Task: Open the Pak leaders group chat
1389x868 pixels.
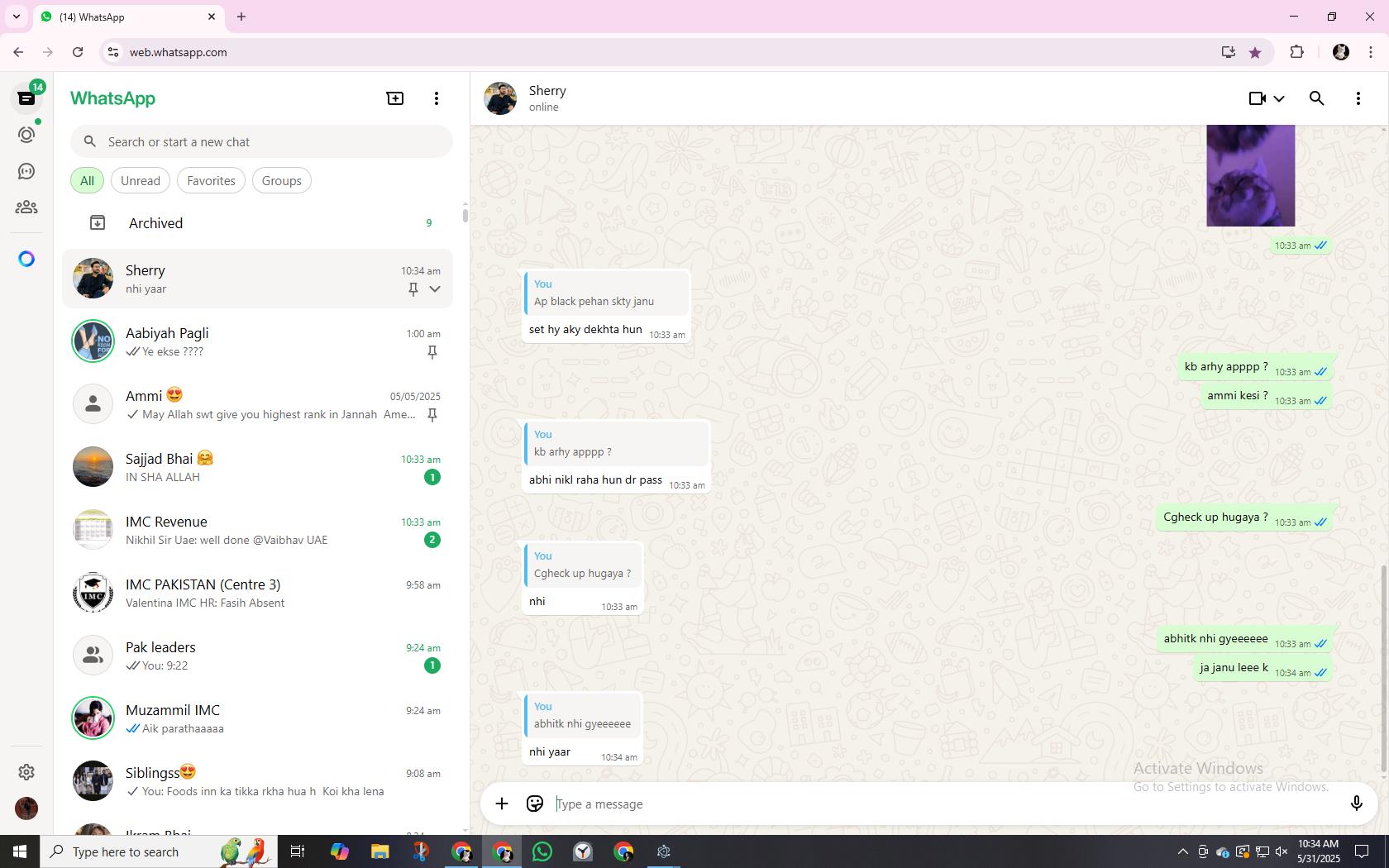Action: [257, 656]
